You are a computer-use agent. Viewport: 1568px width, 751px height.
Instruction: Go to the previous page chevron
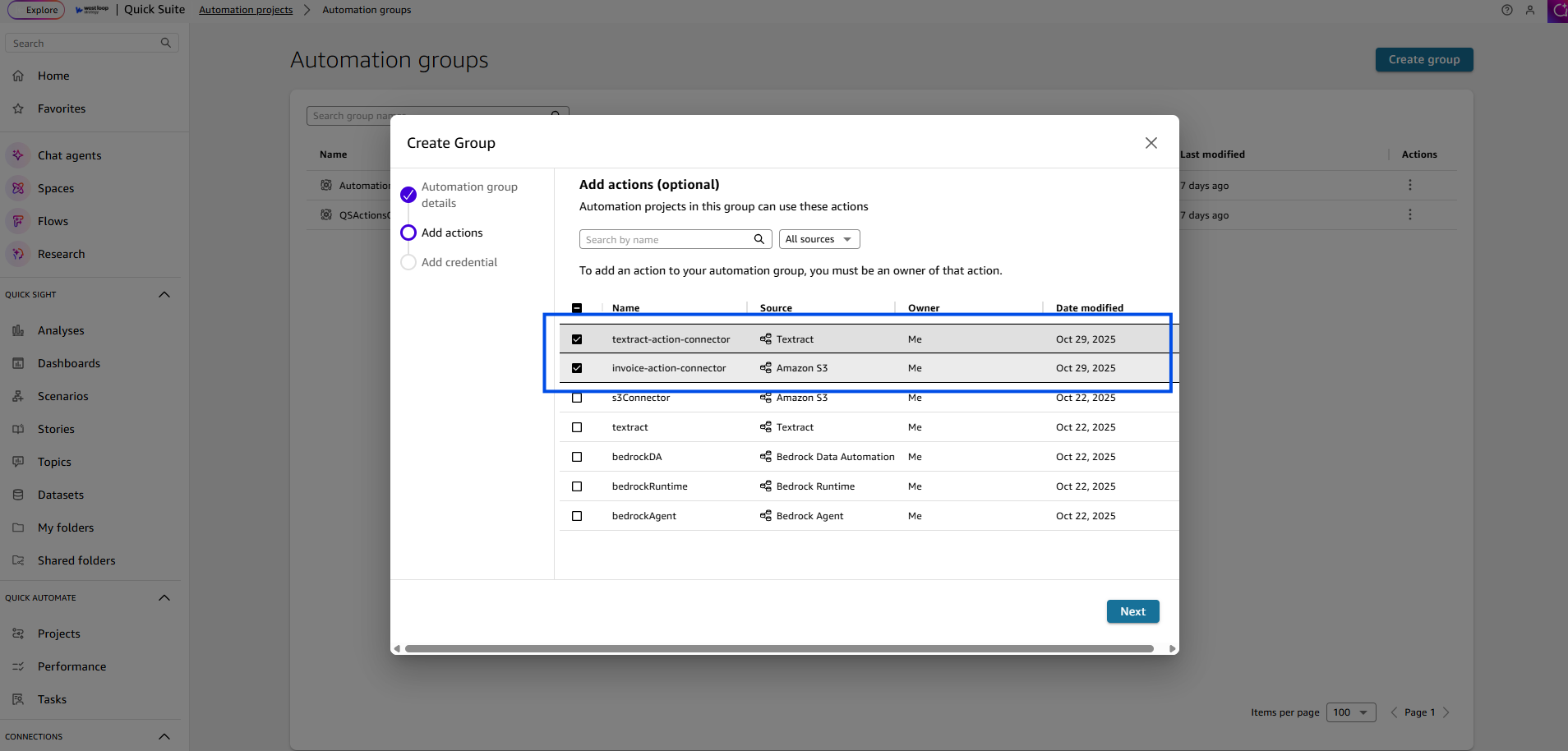[1394, 712]
